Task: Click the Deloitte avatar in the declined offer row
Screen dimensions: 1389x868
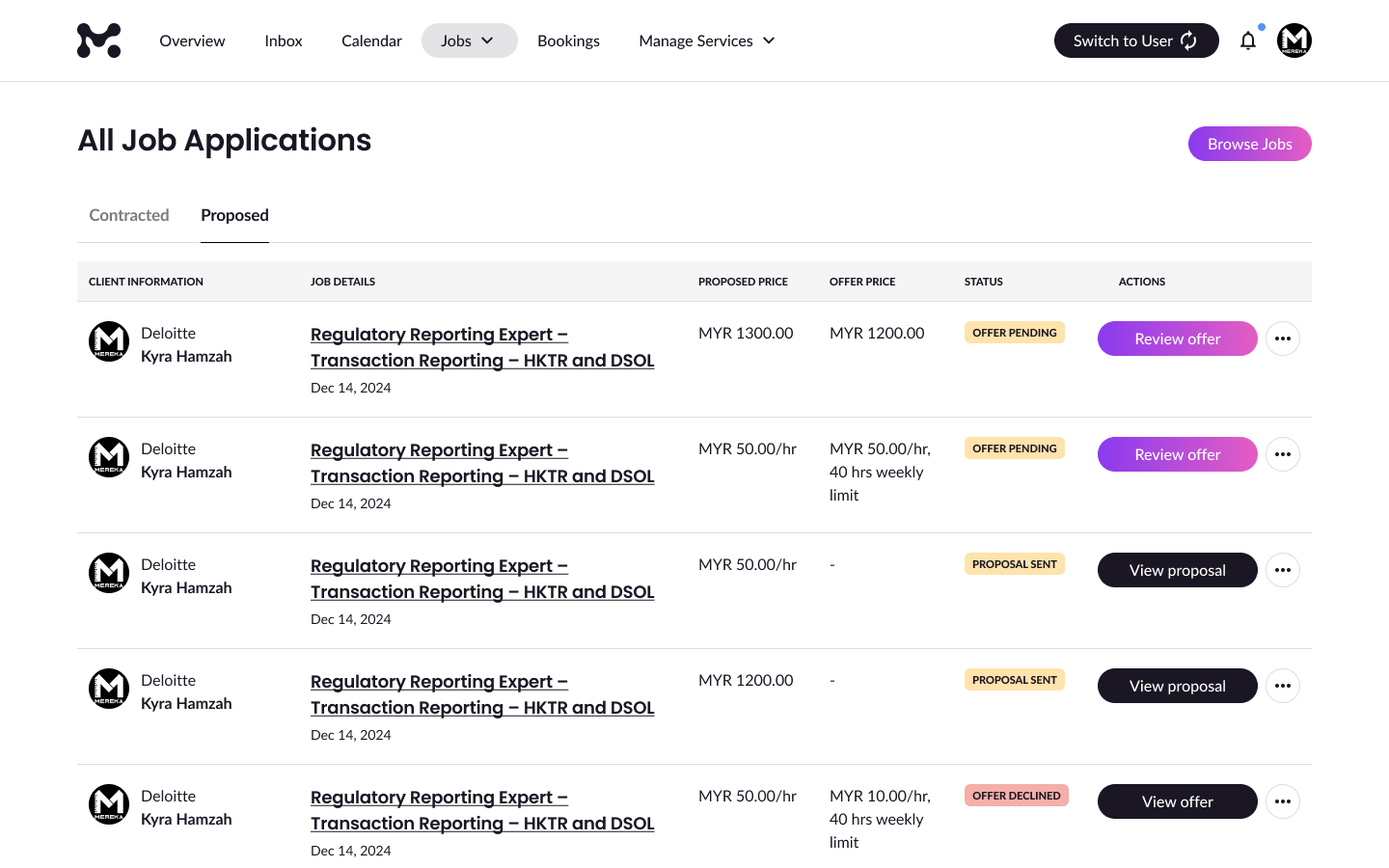Action: click(109, 804)
